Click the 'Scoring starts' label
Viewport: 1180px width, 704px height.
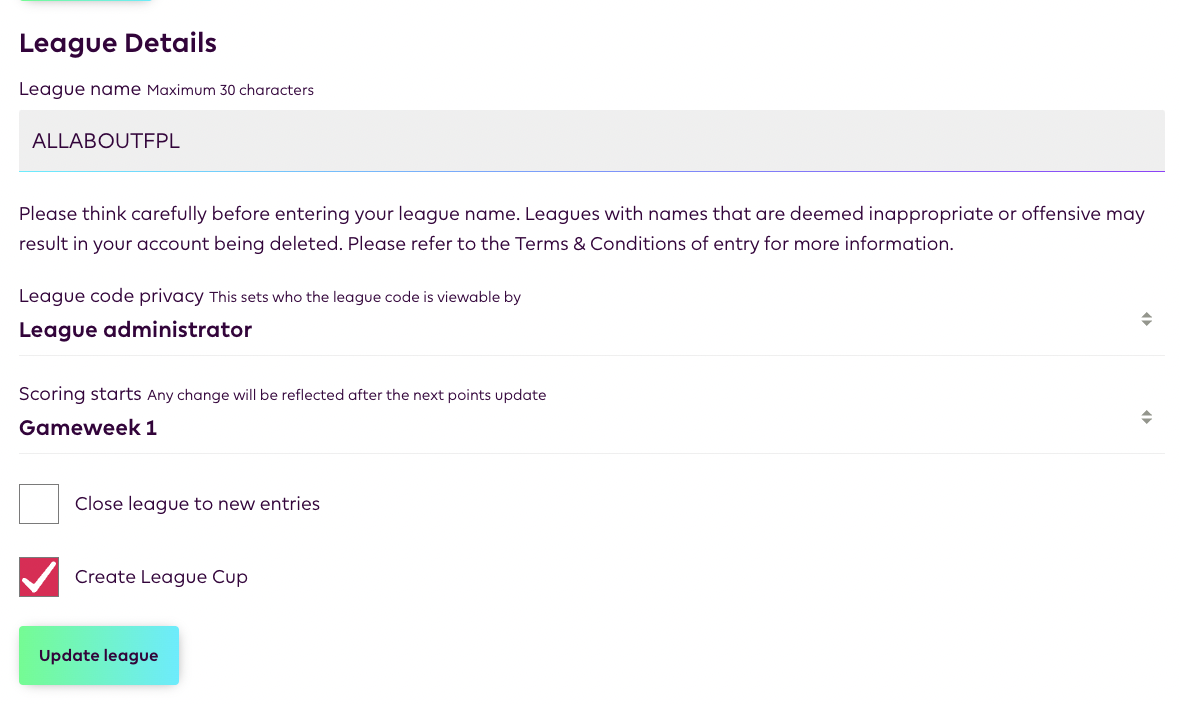click(80, 394)
